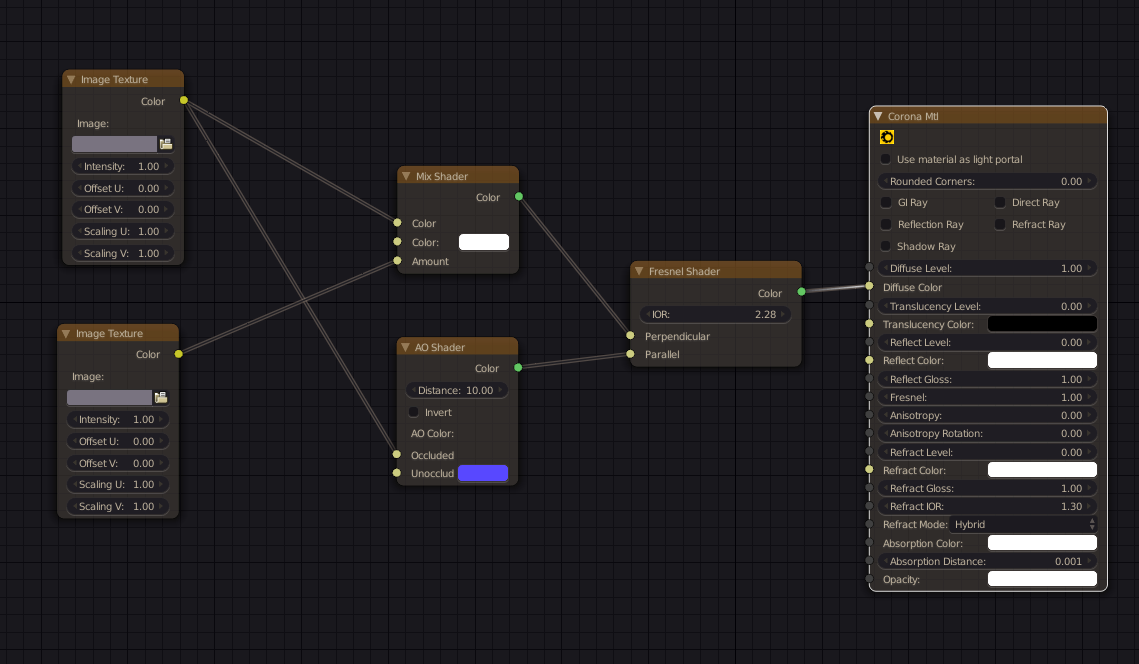This screenshot has width=1139, height=664.
Task: Open the Absorption Color swatch
Action: point(1042,543)
